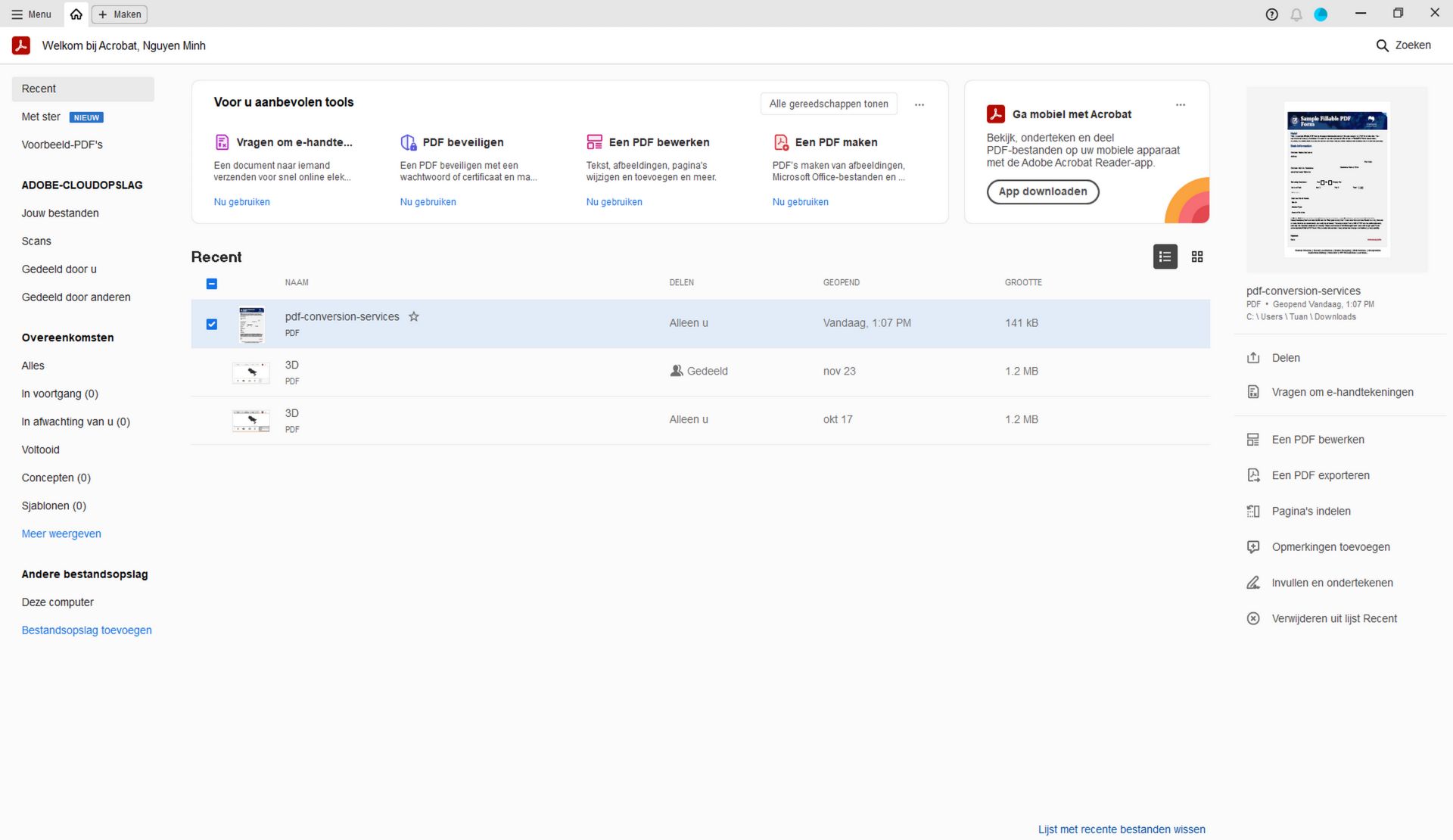This screenshot has width=1453, height=840.
Task: Open the notifications bell
Action: (1296, 14)
